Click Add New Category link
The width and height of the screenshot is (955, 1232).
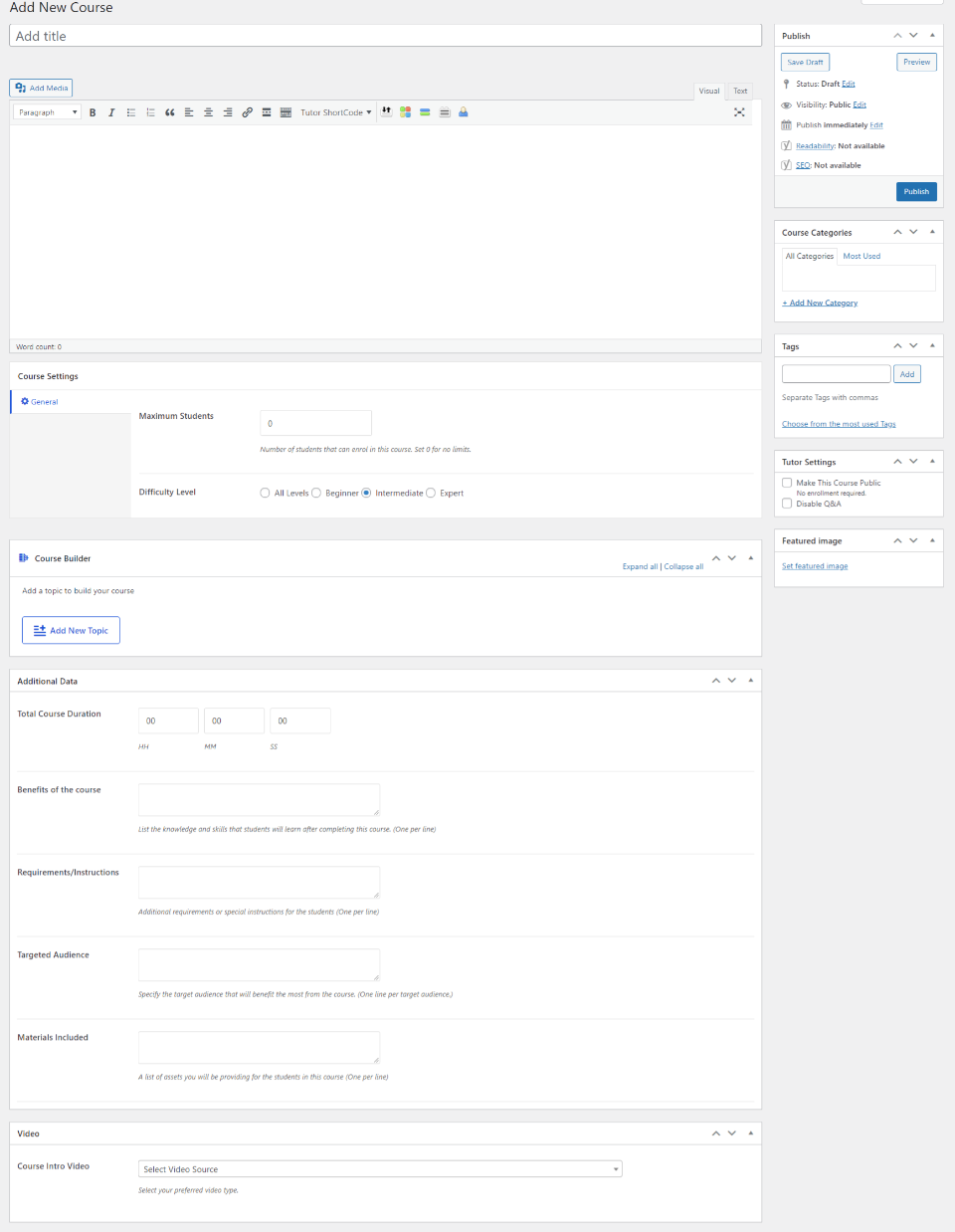[820, 303]
